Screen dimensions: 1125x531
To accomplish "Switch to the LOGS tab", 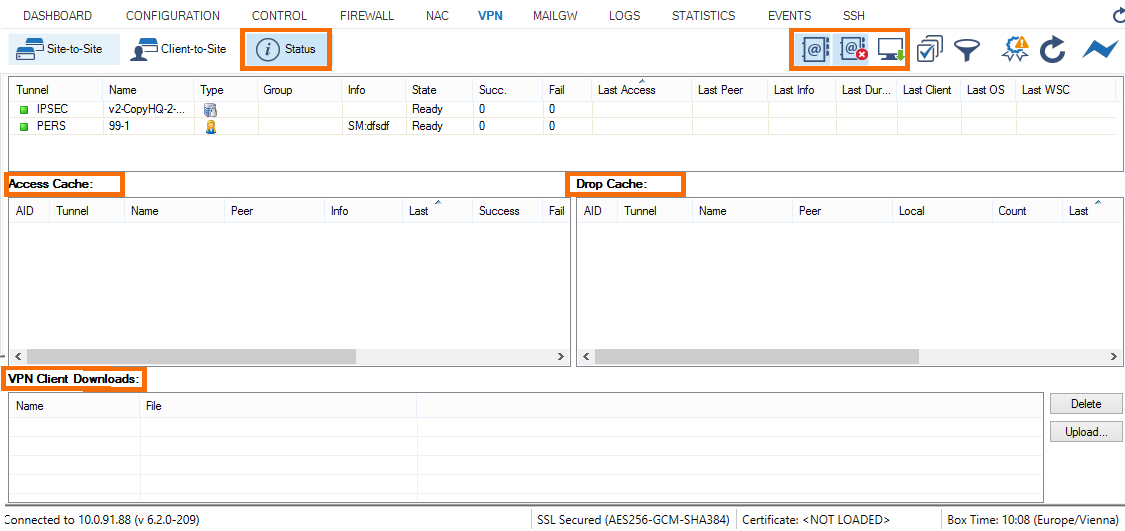I will 624,16.
